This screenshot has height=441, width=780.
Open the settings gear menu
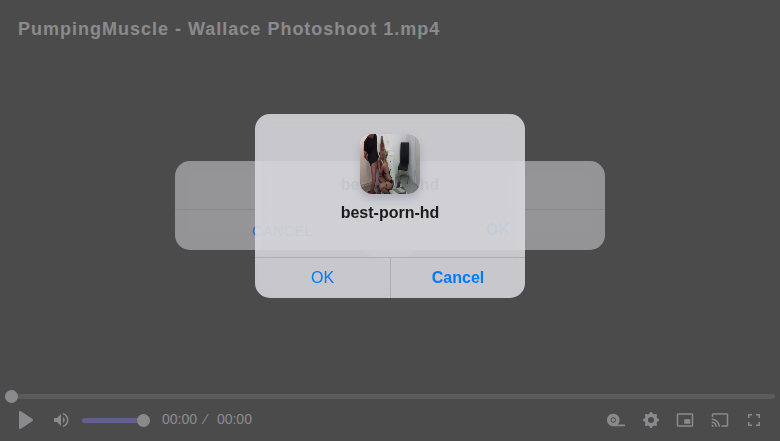click(x=651, y=420)
